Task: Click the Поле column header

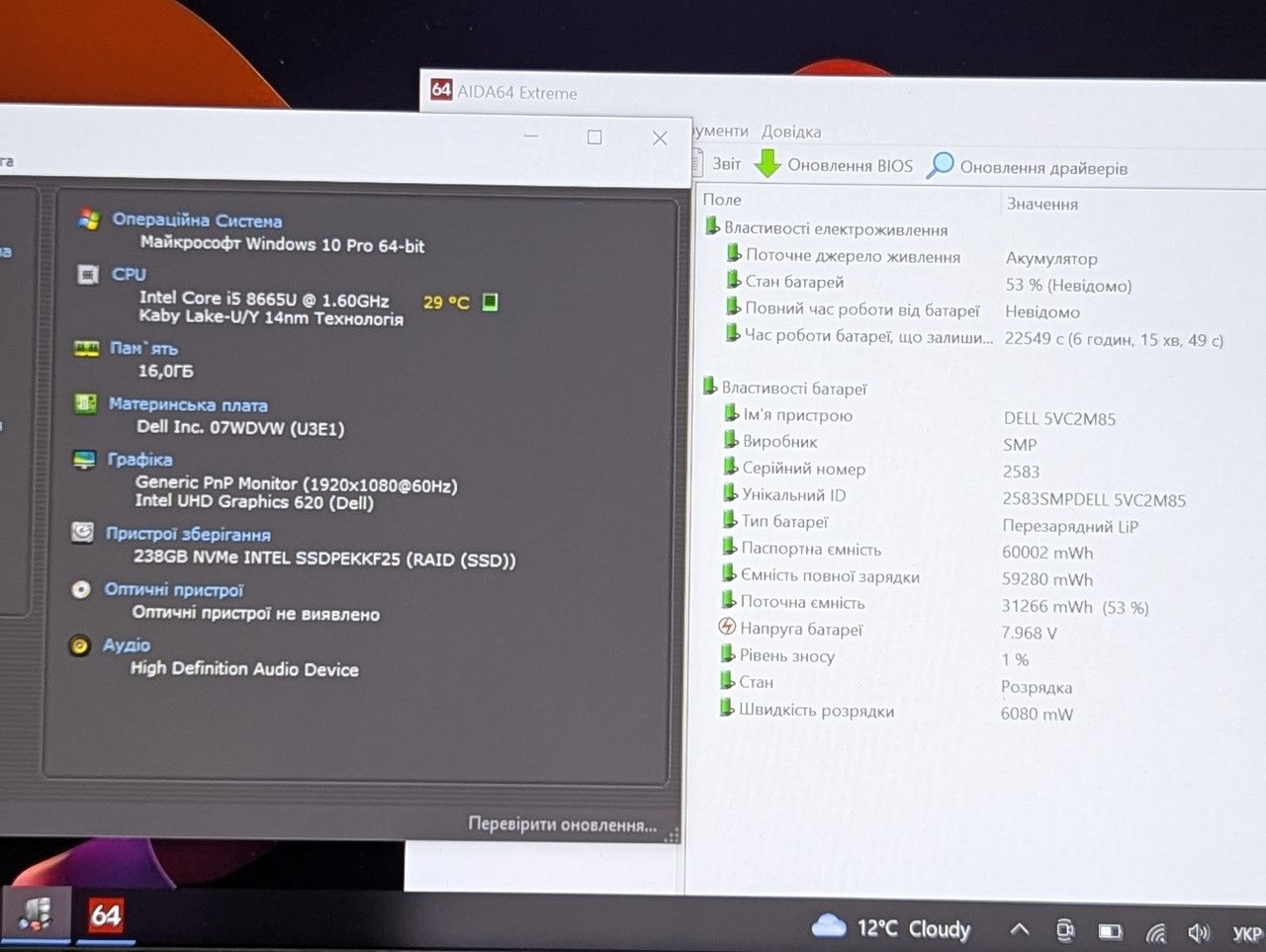Action: pos(722,200)
